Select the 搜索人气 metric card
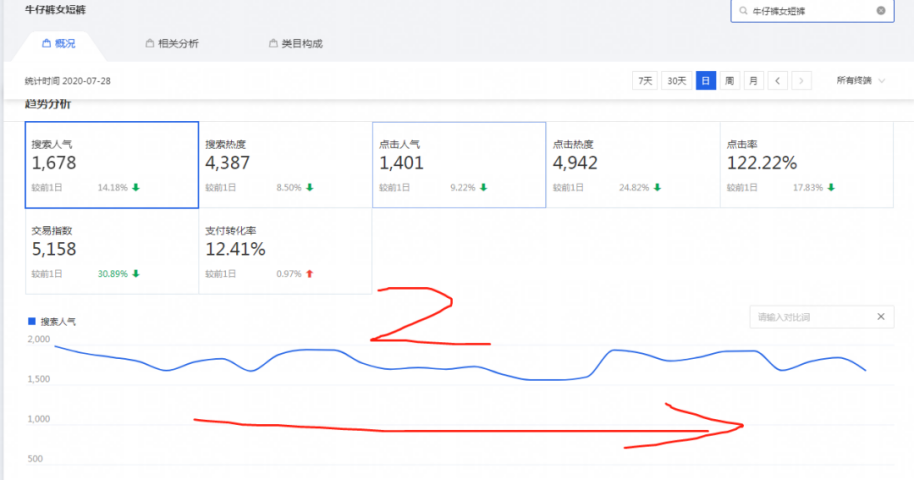Image resolution: width=915 pixels, height=480 pixels. (111, 164)
